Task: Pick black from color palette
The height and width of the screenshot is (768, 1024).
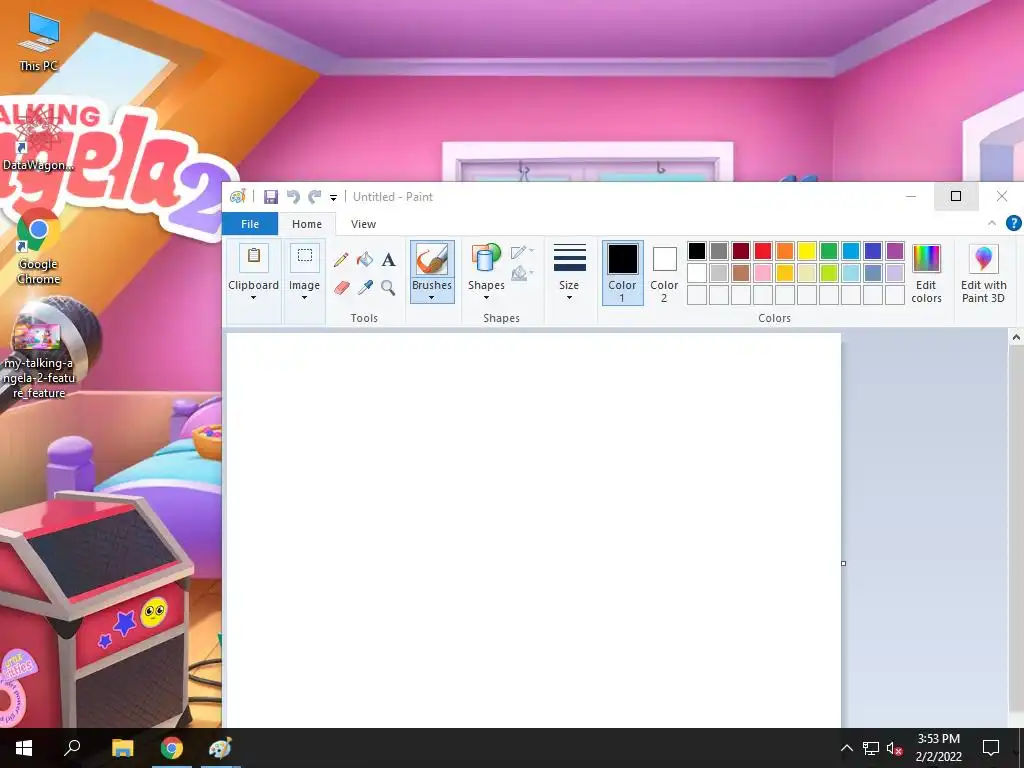Action: [x=697, y=251]
